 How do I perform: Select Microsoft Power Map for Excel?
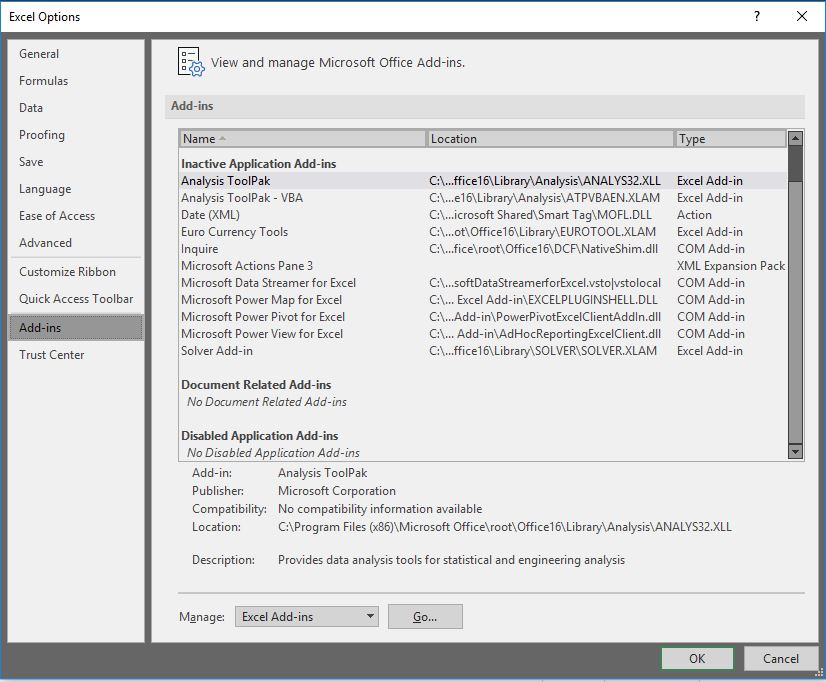[483, 300]
